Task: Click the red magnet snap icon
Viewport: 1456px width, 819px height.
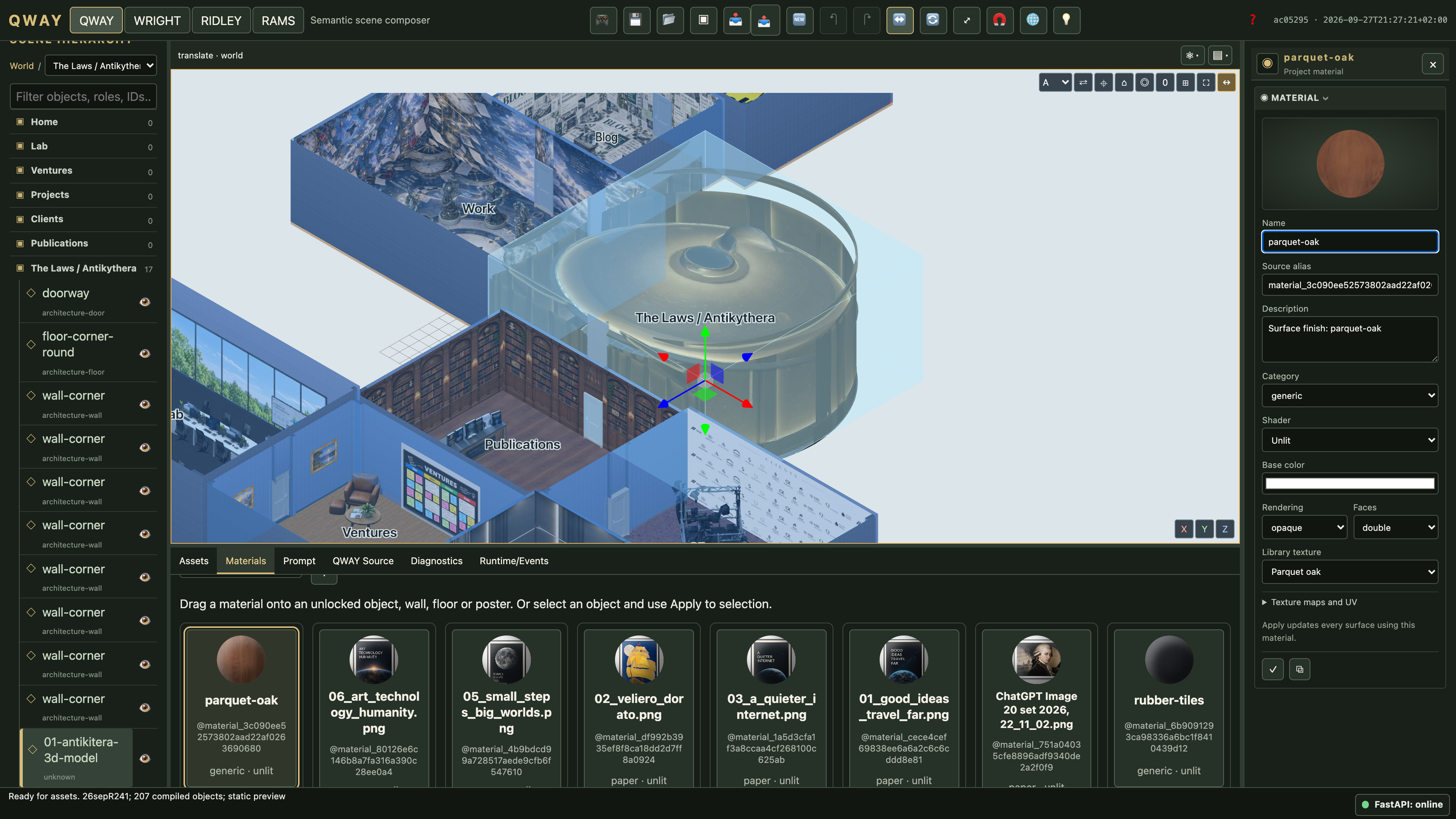Action: point(1000,20)
